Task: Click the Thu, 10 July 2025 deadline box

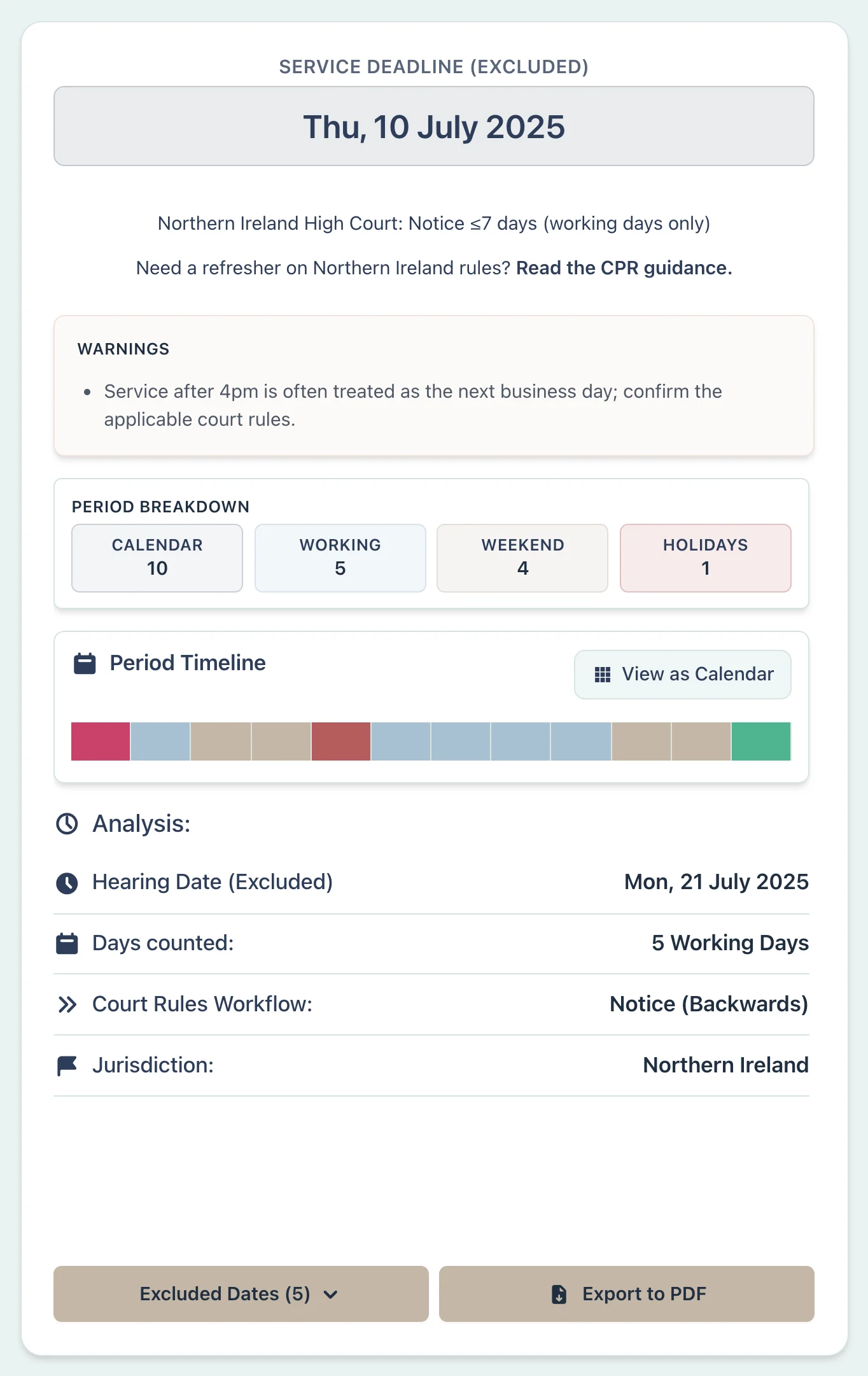Action: (434, 126)
